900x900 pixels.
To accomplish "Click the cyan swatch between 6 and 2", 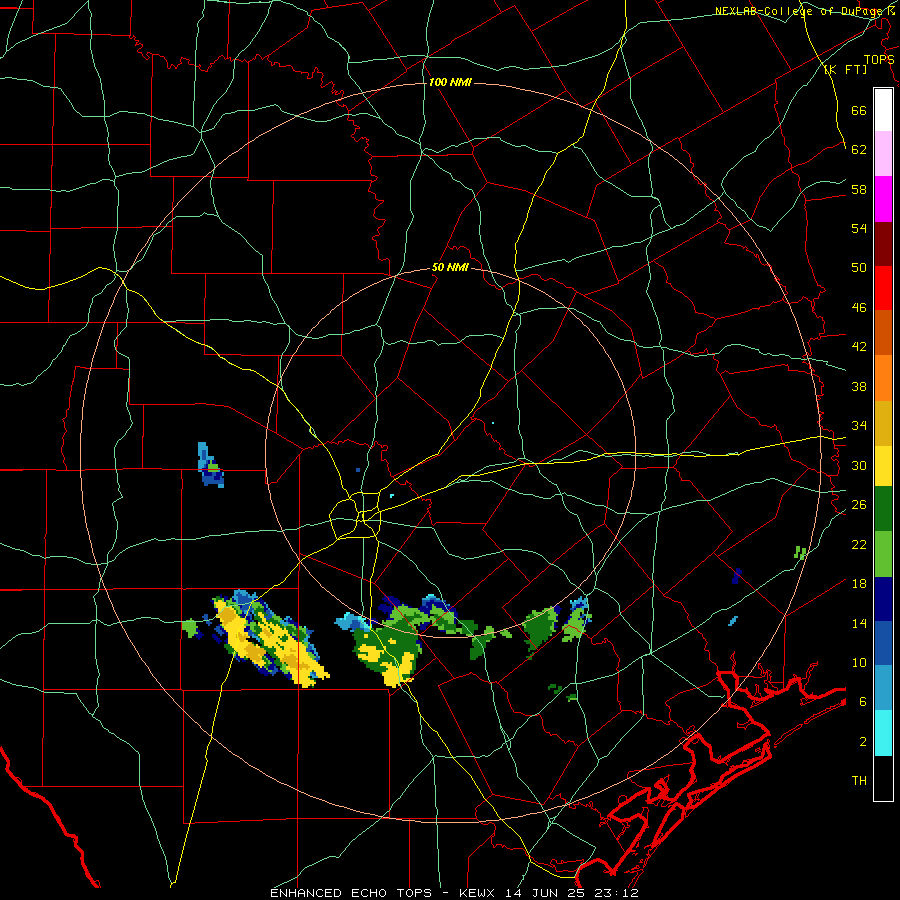I will click(883, 733).
